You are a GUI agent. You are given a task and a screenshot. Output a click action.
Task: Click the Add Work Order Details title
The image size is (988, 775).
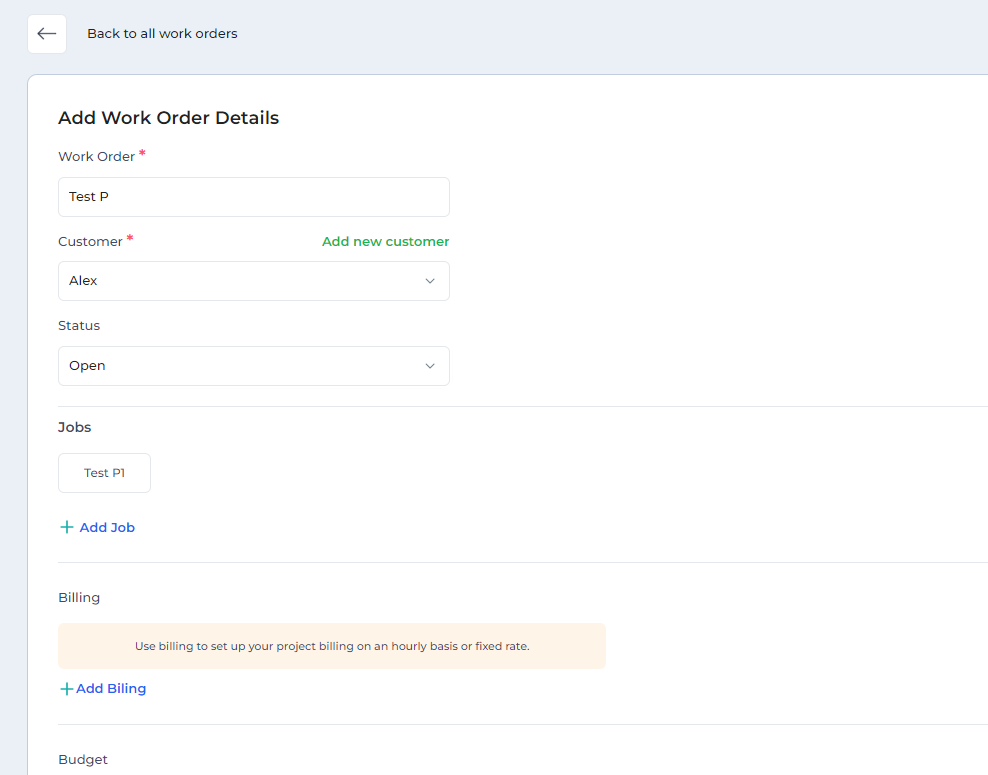click(x=168, y=118)
